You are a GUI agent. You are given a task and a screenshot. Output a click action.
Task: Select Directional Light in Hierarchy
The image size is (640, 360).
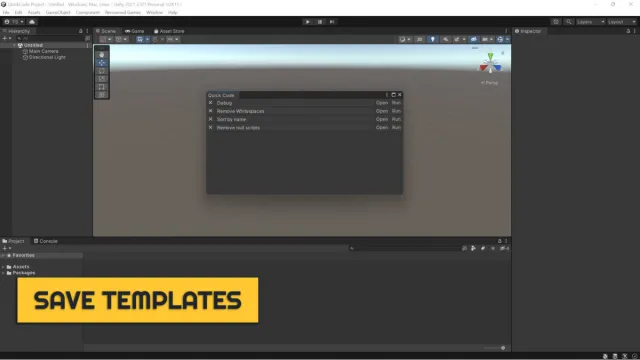(x=47, y=58)
